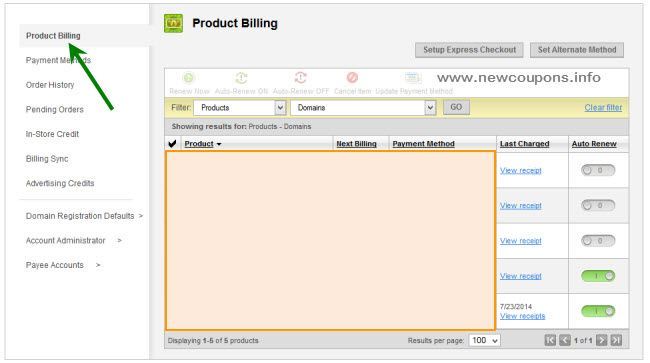
Task: Change the results per page dropdown
Action: pyautogui.click(x=484, y=340)
